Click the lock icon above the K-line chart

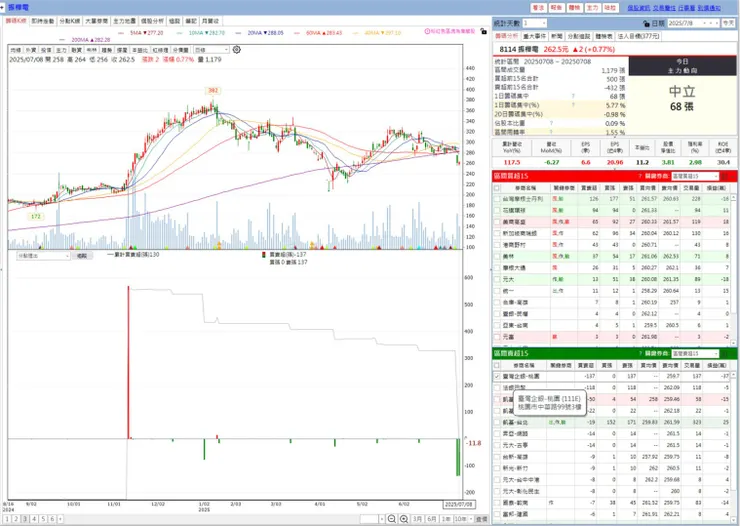point(483,31)
